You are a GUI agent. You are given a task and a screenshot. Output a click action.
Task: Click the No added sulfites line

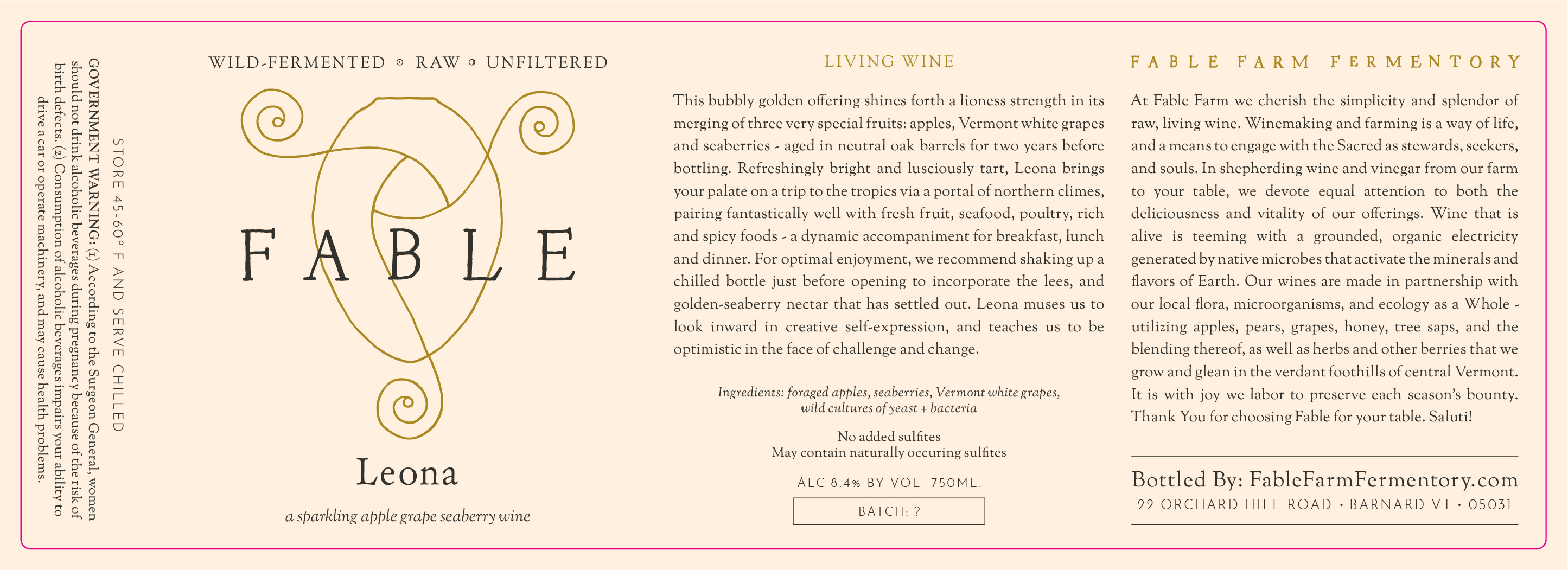(x=889, y=436)
